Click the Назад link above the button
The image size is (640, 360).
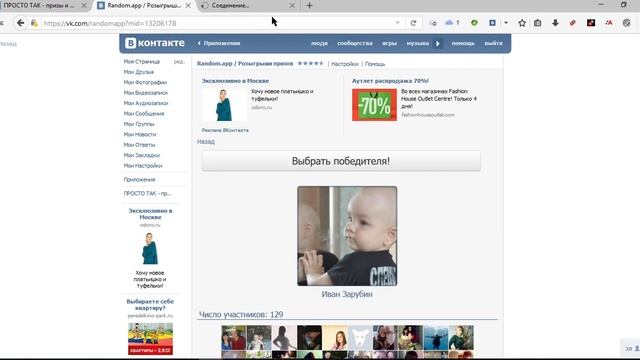point(206,142)
